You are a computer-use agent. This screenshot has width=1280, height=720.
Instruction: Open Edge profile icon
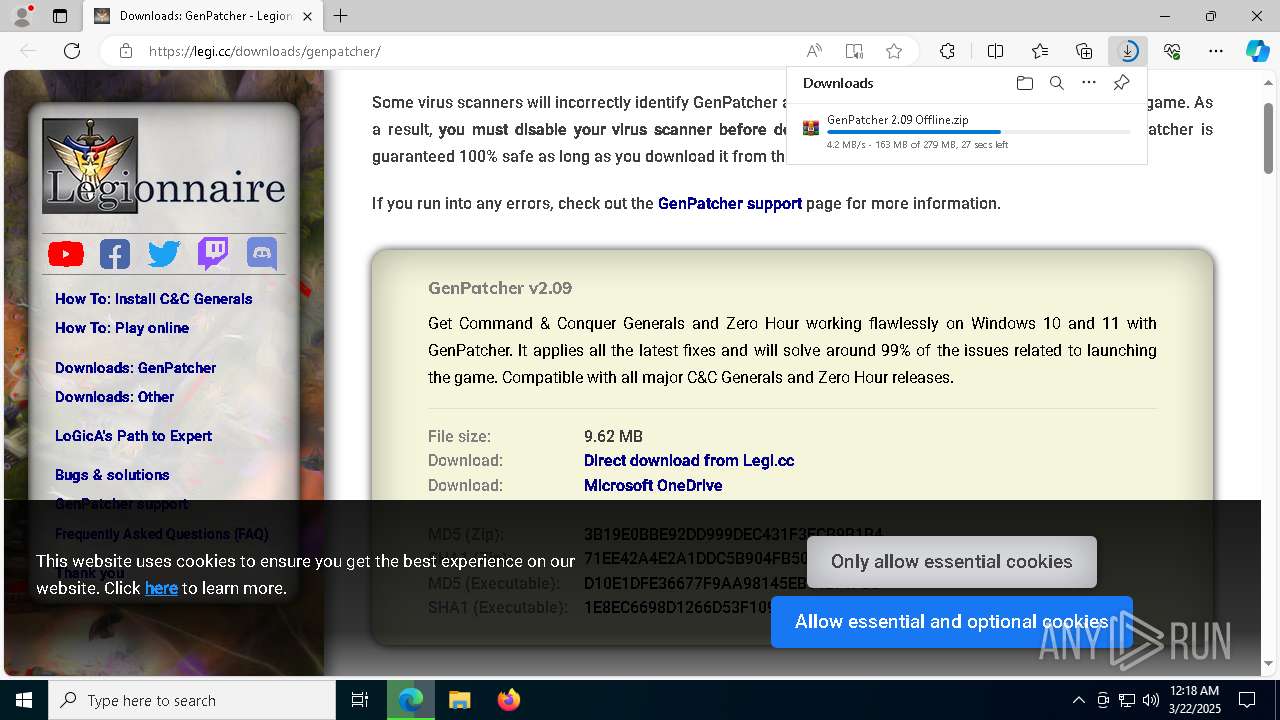click(x=22, y=16)
